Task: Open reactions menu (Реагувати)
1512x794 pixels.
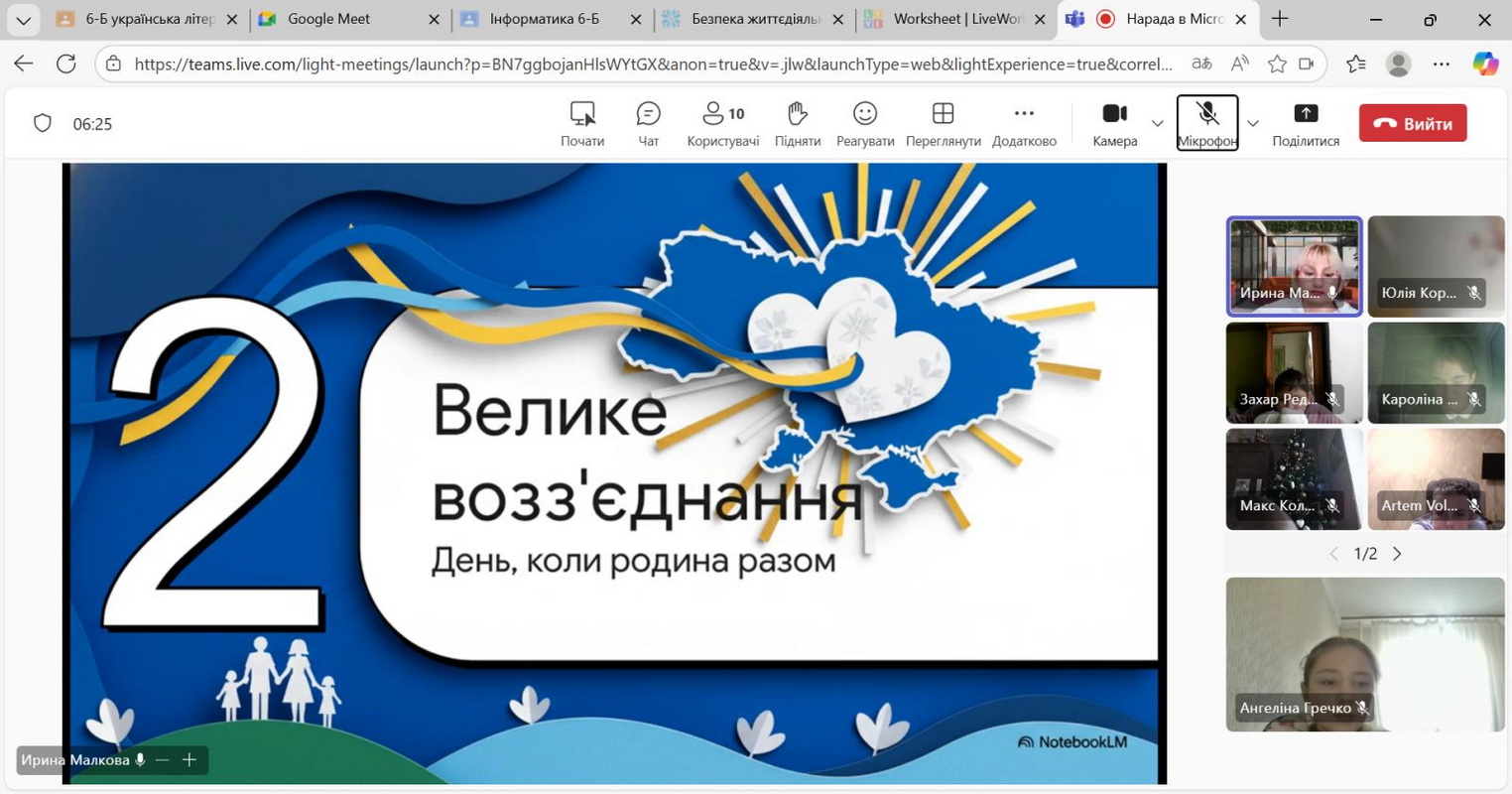Action: point(864,123)
